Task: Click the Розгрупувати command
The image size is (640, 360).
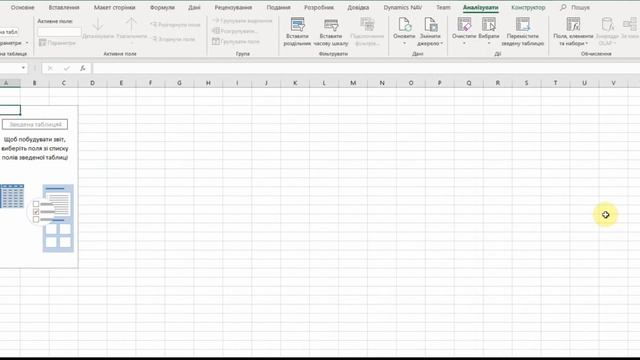Action: (x=235, y=31)
